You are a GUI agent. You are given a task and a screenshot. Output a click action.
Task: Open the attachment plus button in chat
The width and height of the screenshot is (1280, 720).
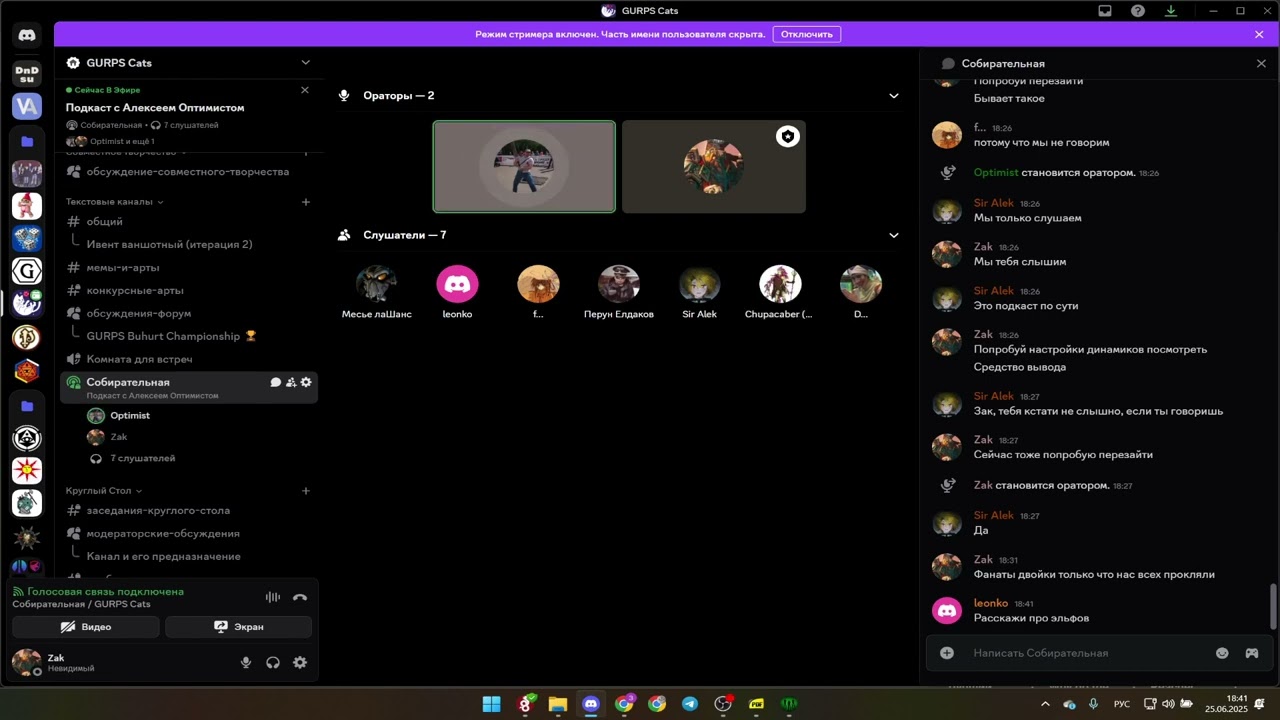click(947, 653)
